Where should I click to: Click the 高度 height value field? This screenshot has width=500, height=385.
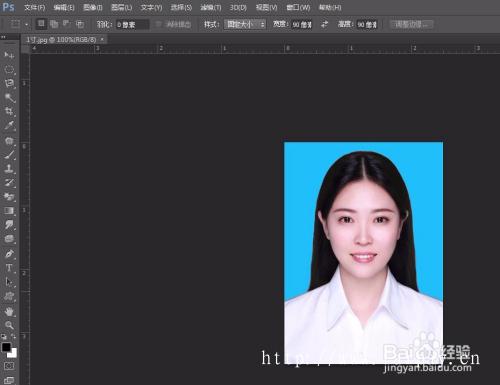tap(367, 25)
